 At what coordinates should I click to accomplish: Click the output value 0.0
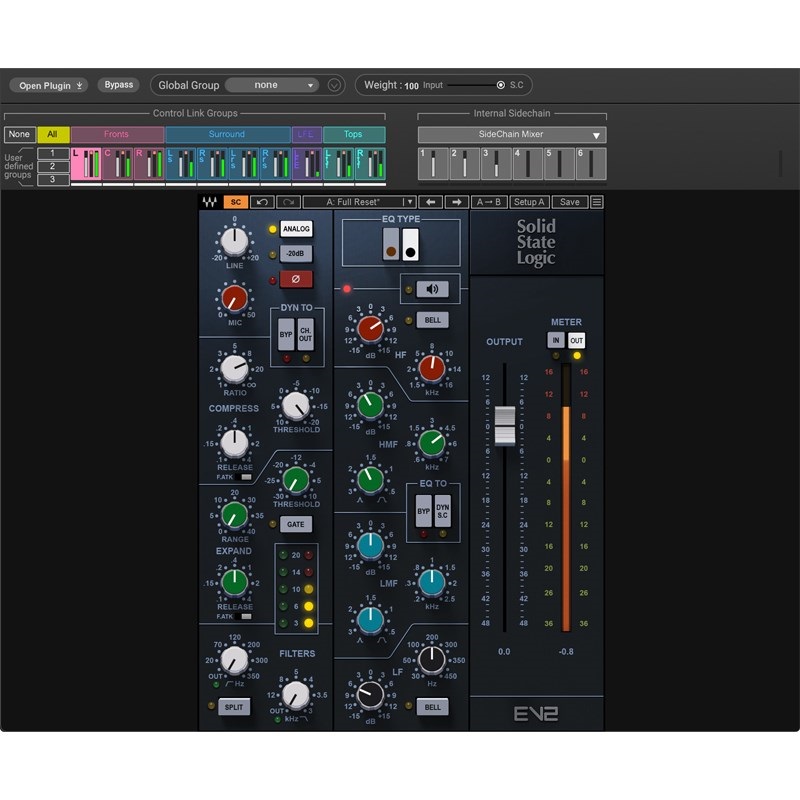tap(504, 652)
